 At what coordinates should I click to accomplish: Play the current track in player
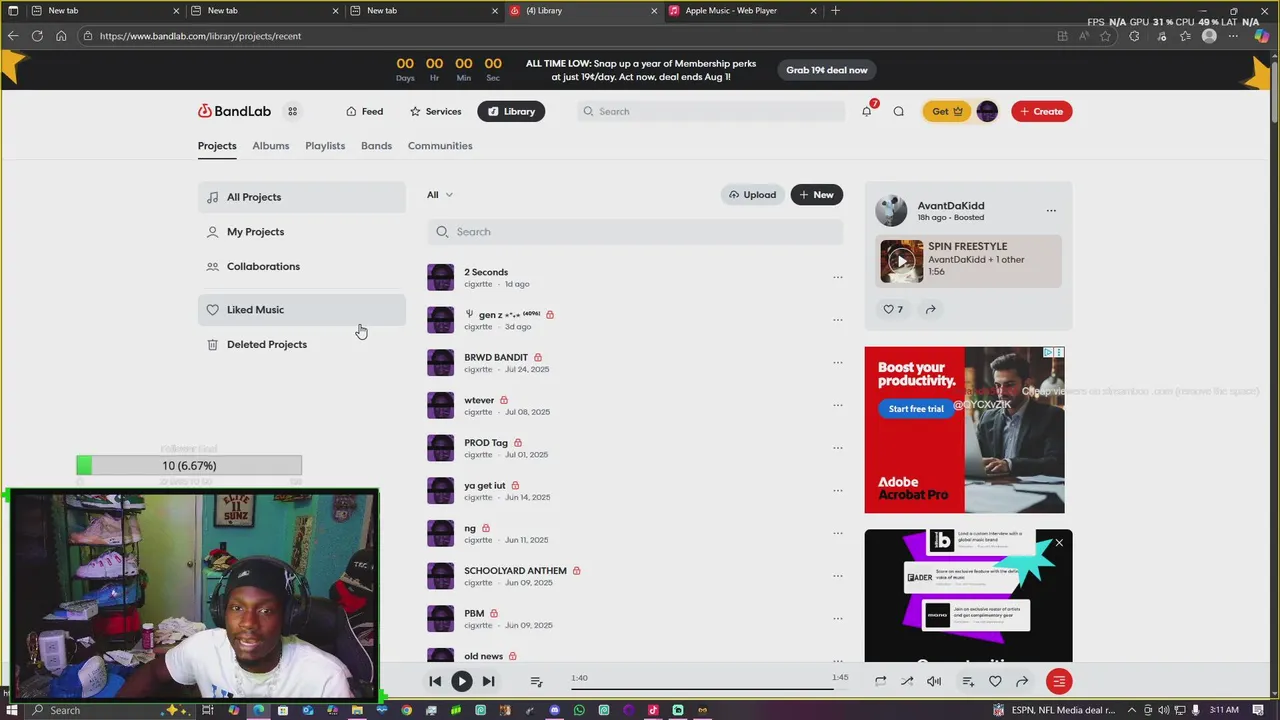461,681
